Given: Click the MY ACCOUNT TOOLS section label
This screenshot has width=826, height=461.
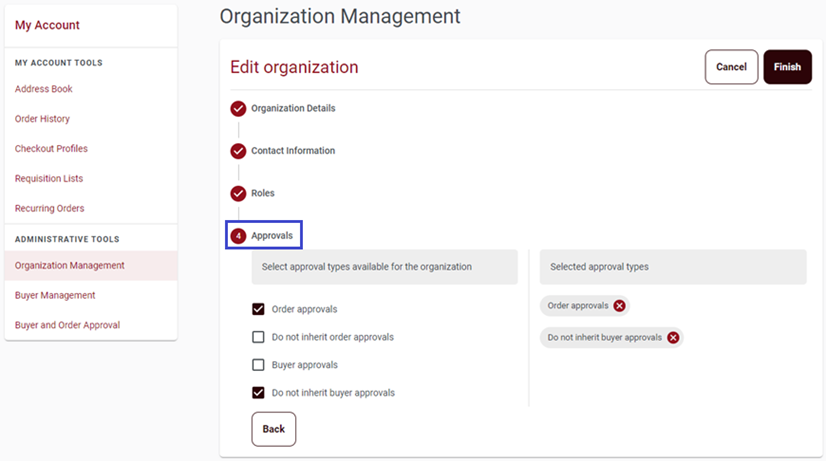Looking at the screenshot, I should pos(58,63).
